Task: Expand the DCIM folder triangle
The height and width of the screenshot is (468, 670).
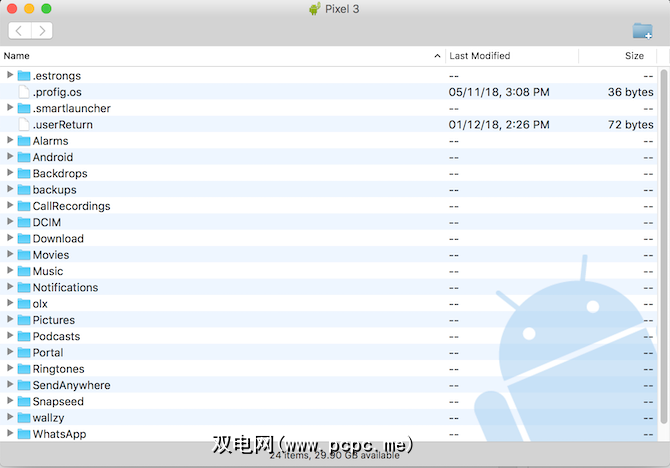Action: pos(10,221)
